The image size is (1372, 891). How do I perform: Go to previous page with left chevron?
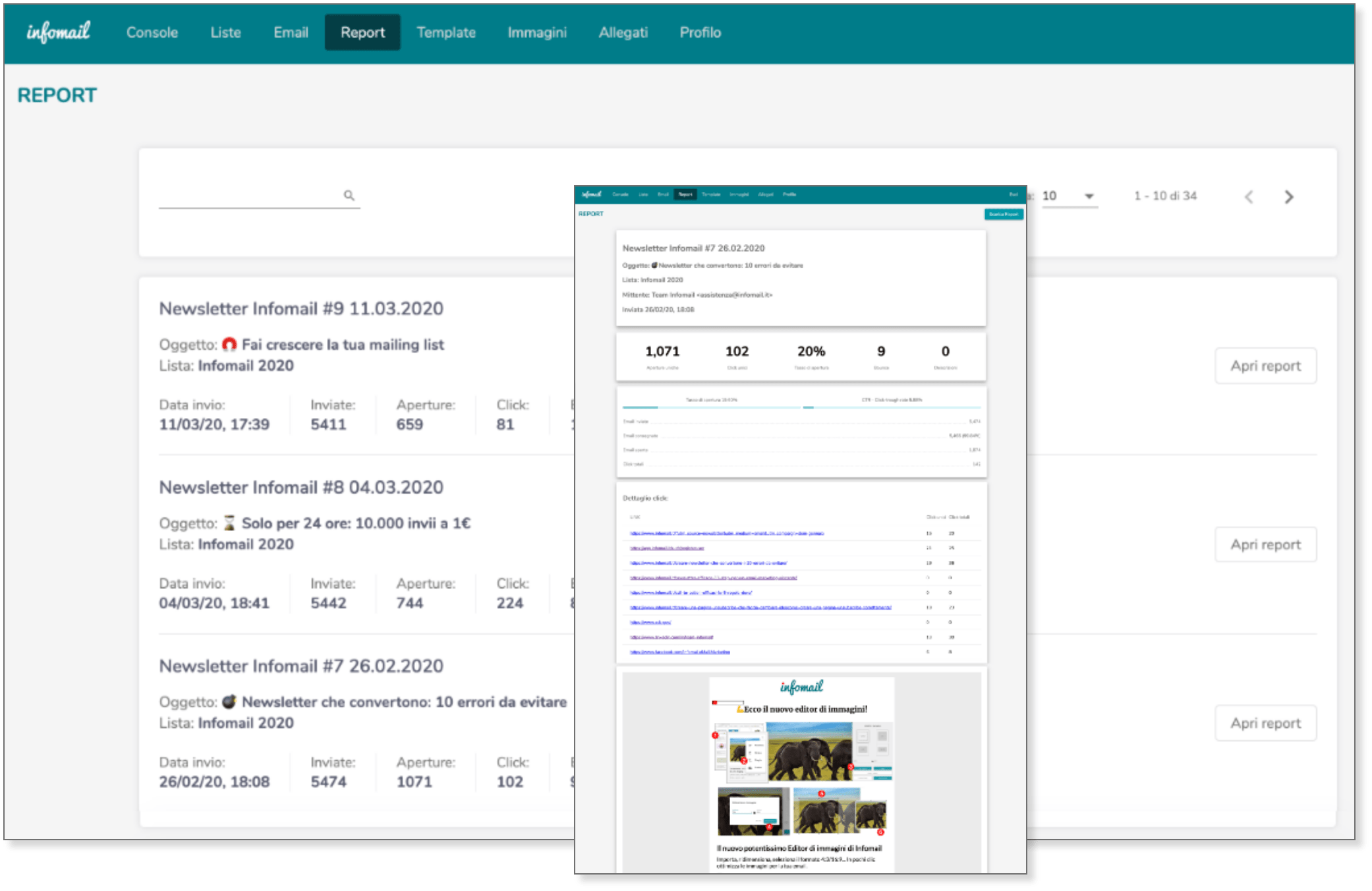(1249, 196)
